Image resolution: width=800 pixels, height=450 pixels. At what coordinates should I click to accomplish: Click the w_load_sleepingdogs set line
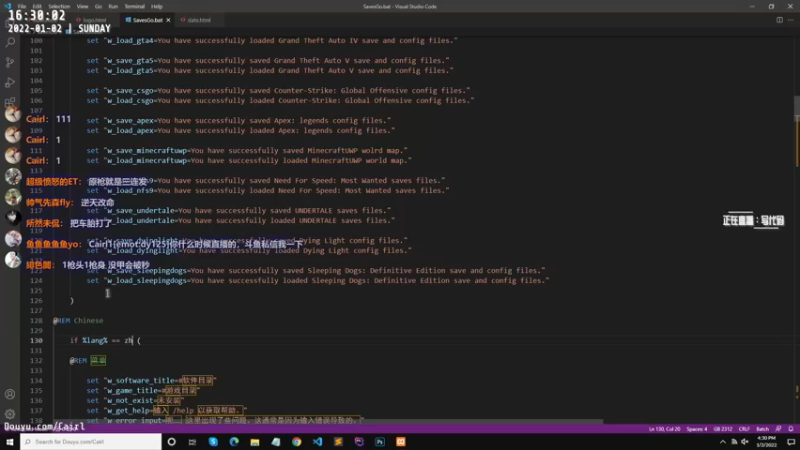click(x=318, y=281)
